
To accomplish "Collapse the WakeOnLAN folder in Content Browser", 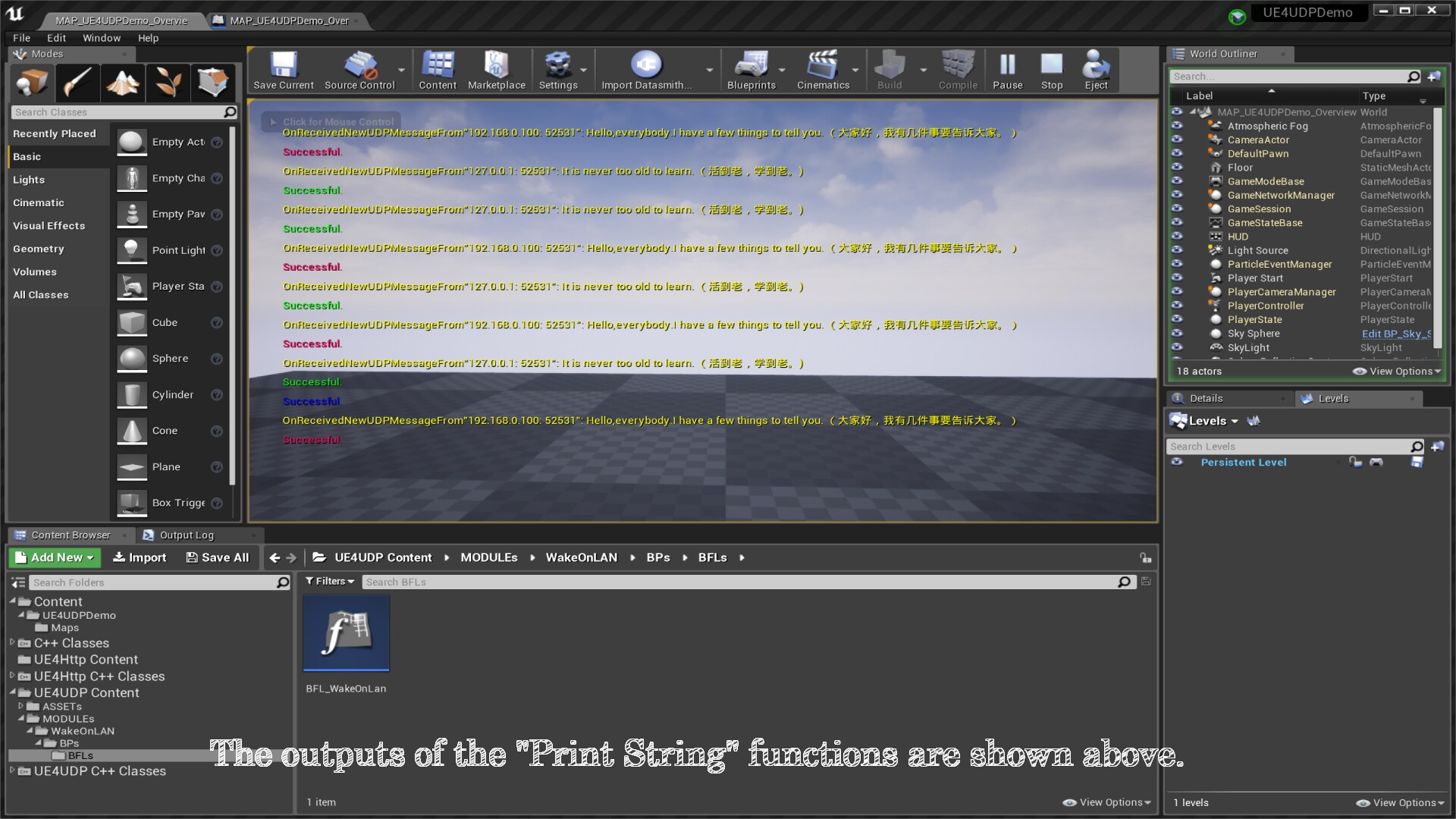I will (28, 730).
